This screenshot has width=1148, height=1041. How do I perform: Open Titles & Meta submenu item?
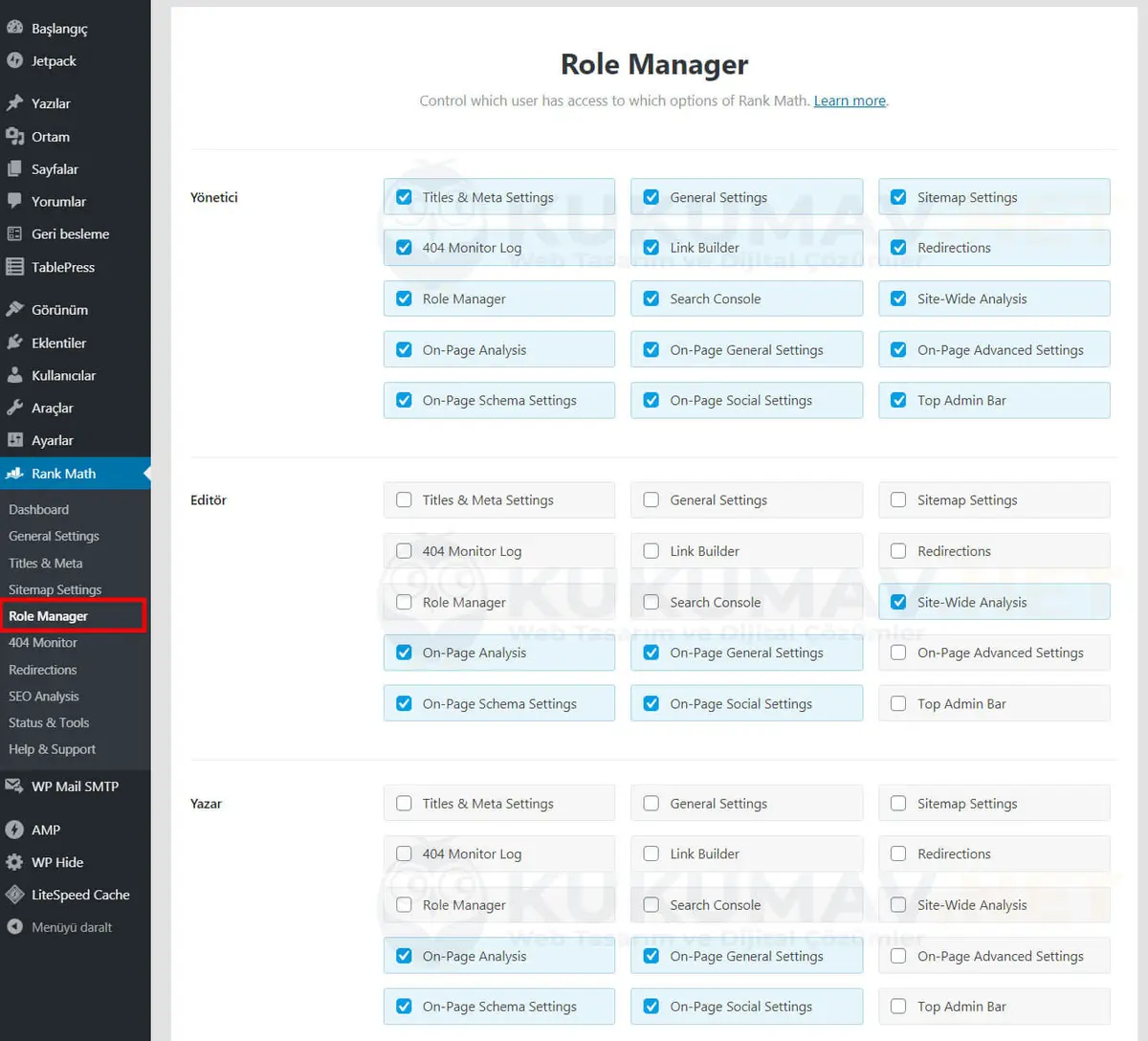pyautogui.click(x=46, y=564)
